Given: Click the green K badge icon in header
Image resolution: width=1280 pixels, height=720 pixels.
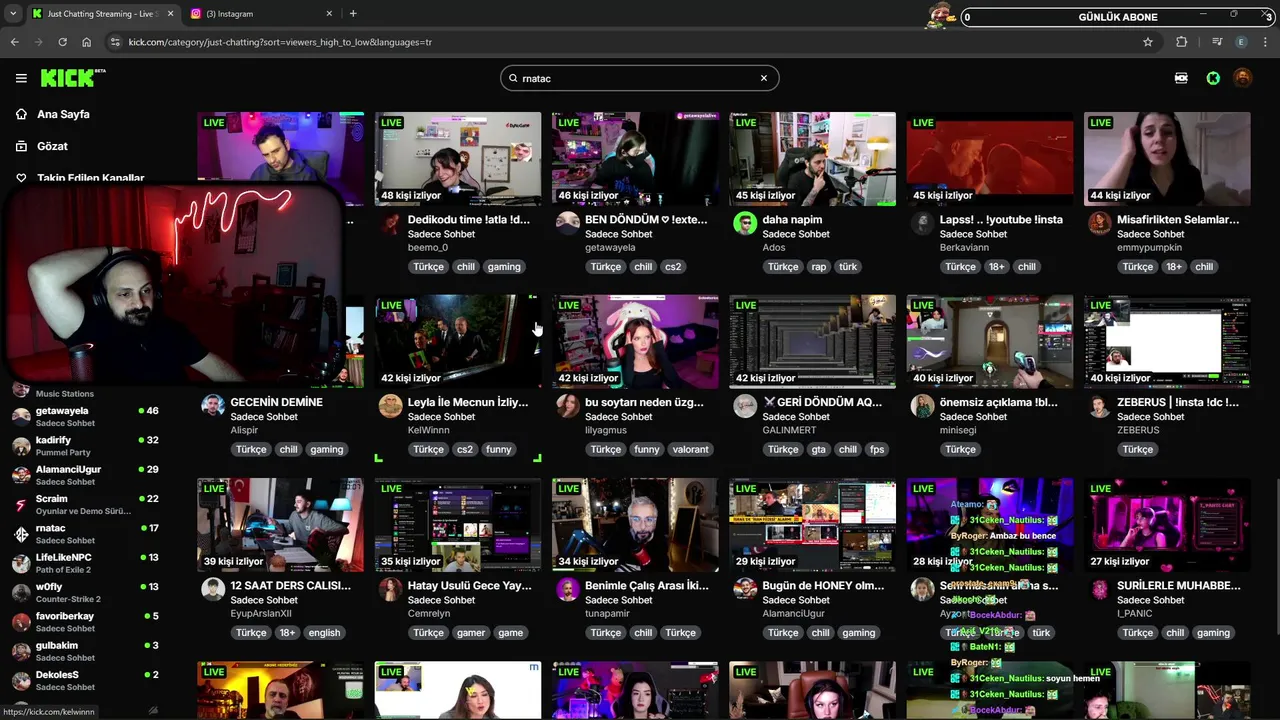Looking at the screenshot, I should click(x=1213, y=78).
